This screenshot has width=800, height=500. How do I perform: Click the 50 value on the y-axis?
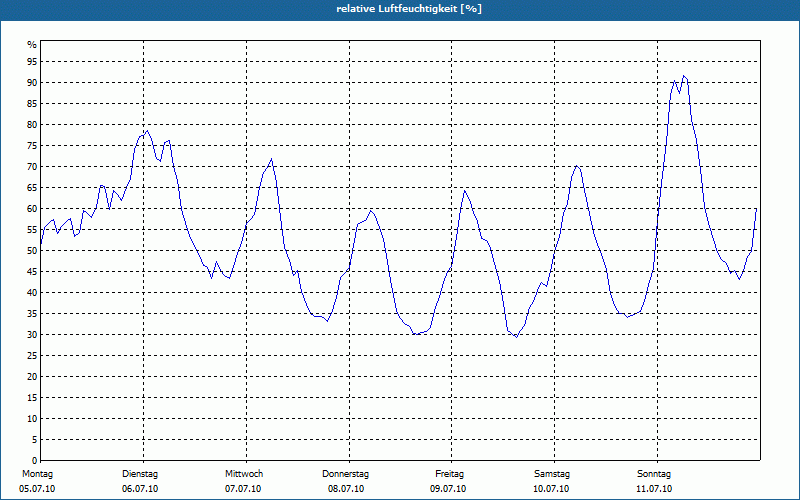(x=32, y=251)
